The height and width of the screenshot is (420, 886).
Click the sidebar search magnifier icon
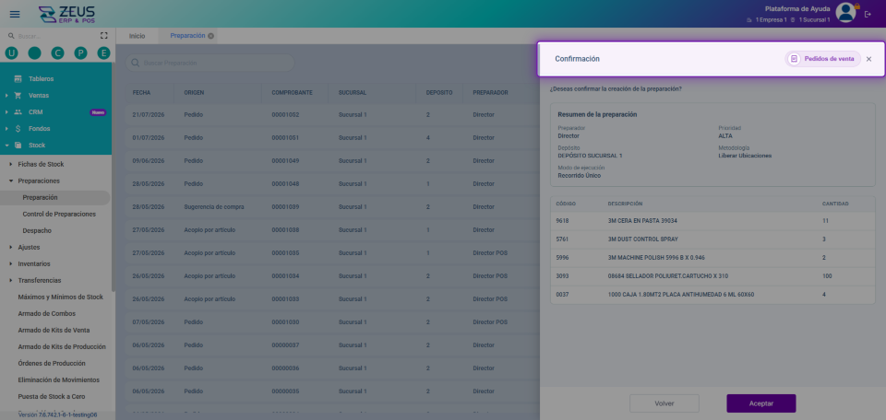pyautogui.click(x=11, y=36)
